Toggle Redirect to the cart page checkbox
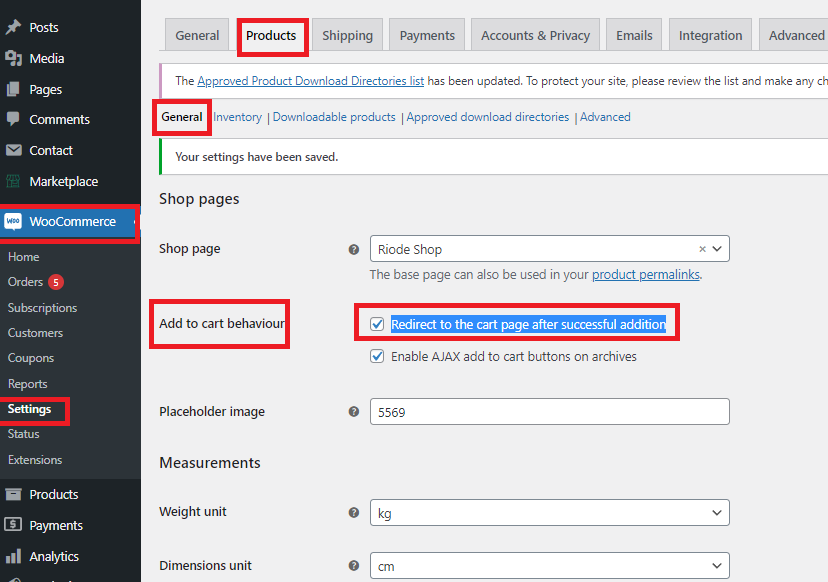The width and height of the screenshot is (828, 582). coord(377,324)
